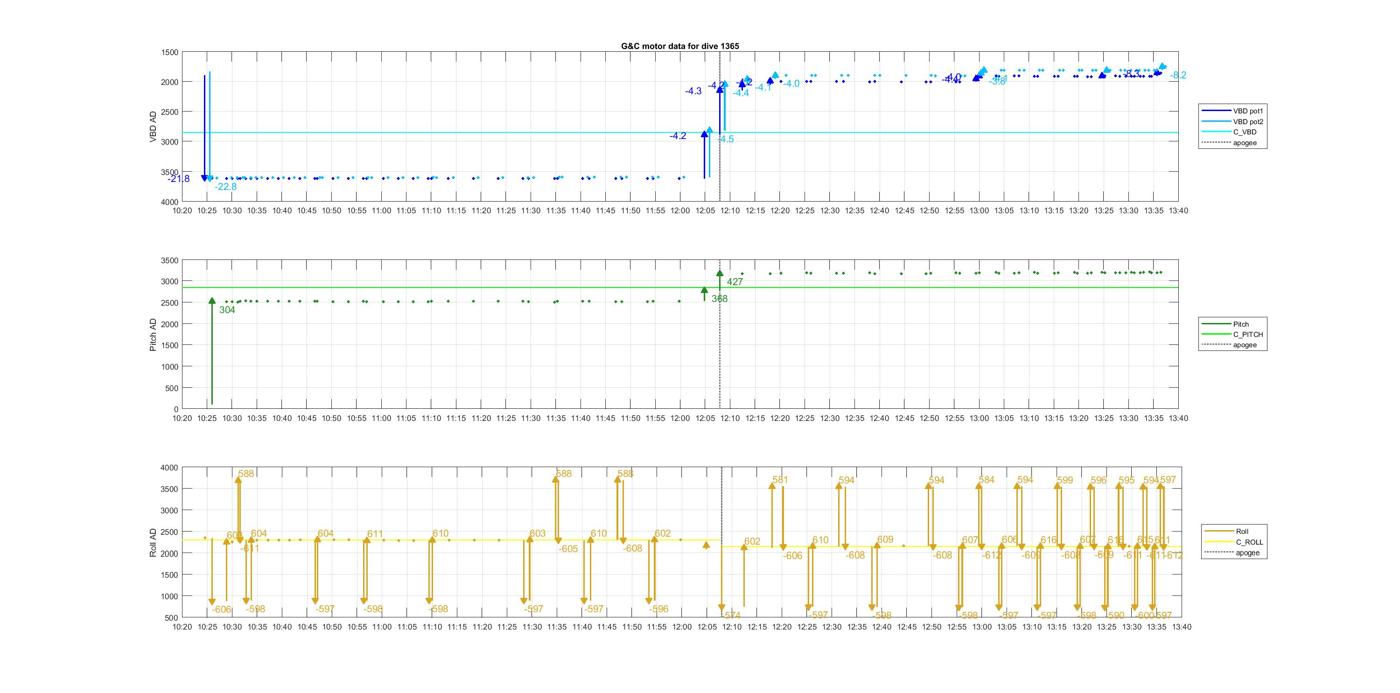1400x693 pixels.
Task: Click the green C_PITCH line sample in legend
Action: 1217,334
